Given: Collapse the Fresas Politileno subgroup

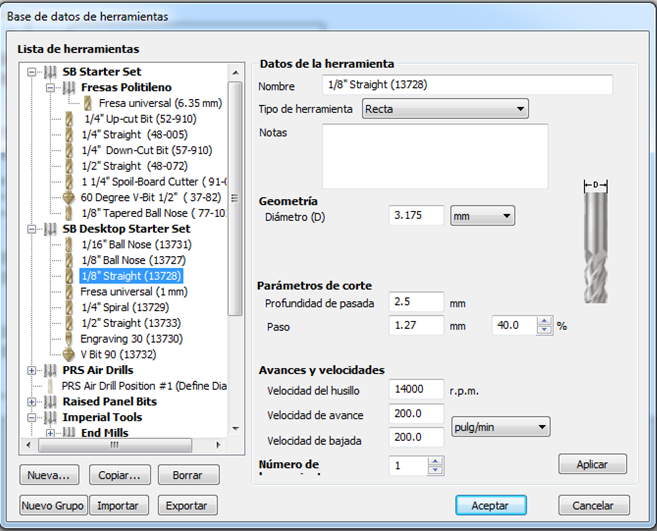Looking at the screenshot, I should point(50,88).
